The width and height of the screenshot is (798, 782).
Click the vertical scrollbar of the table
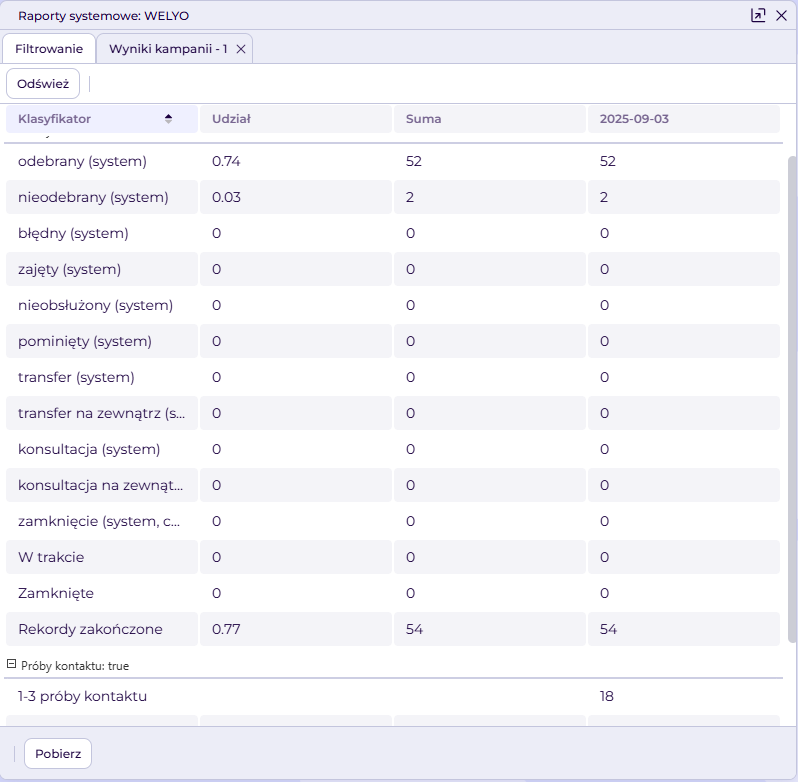coord(792,399)
